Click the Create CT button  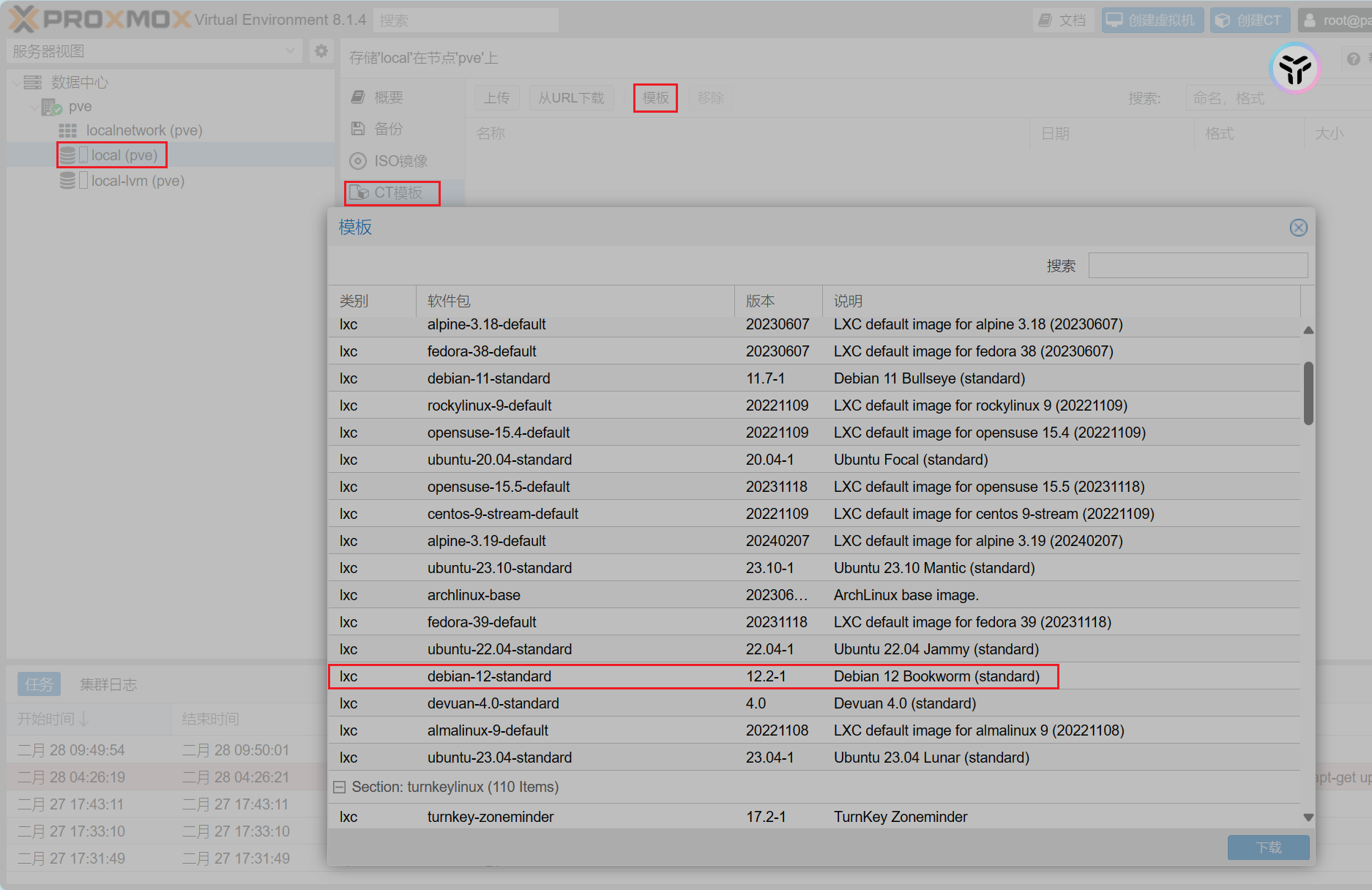point(1250,20)
